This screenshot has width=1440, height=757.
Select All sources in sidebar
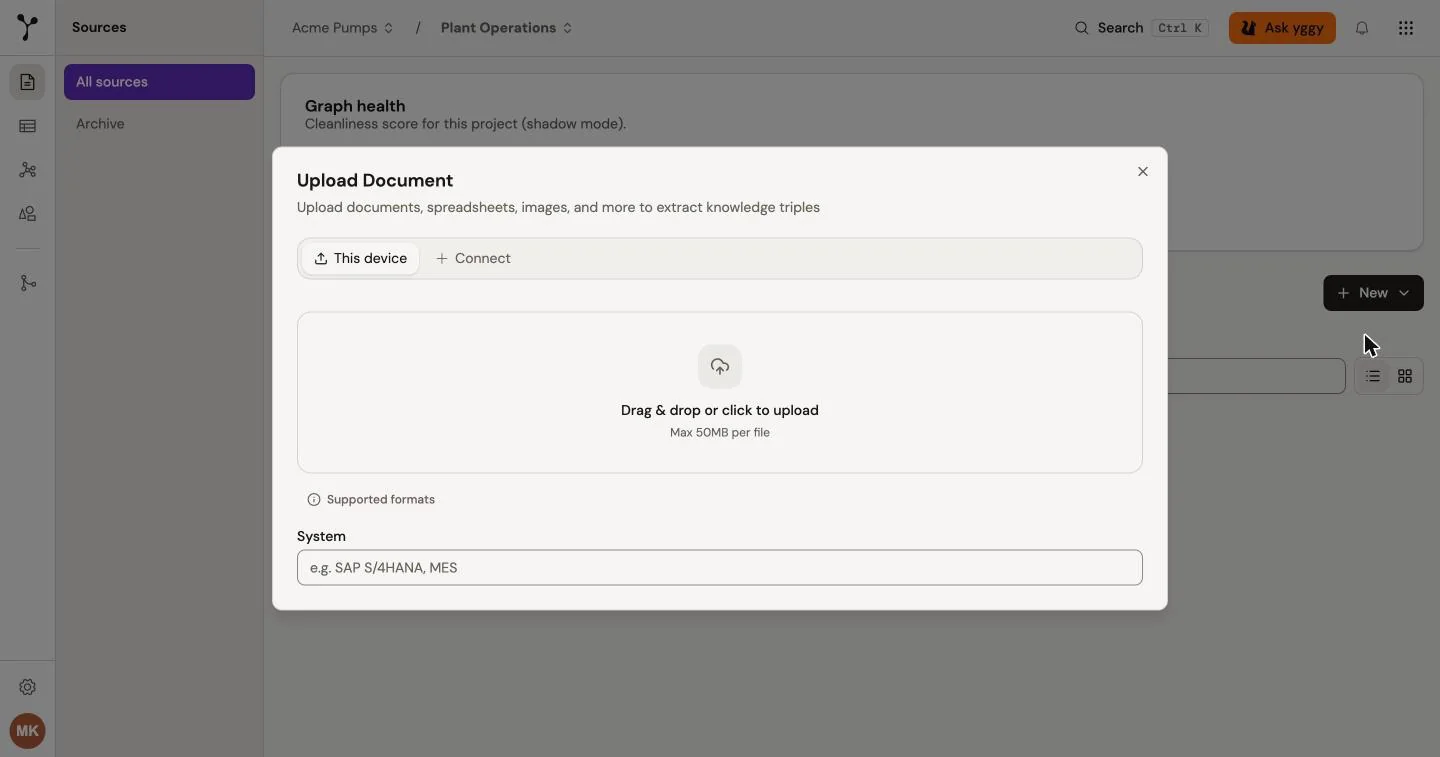(159, 82)
